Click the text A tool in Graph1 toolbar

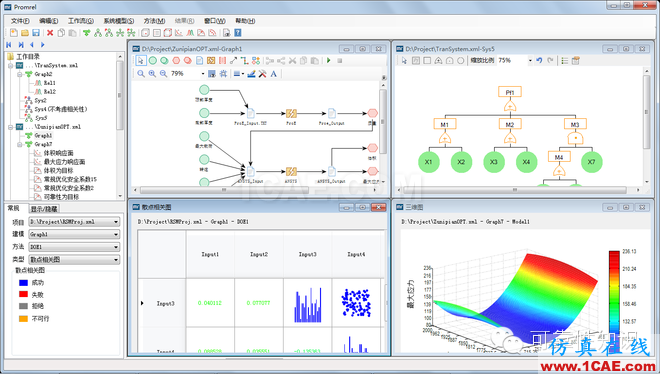click(274, 74)
